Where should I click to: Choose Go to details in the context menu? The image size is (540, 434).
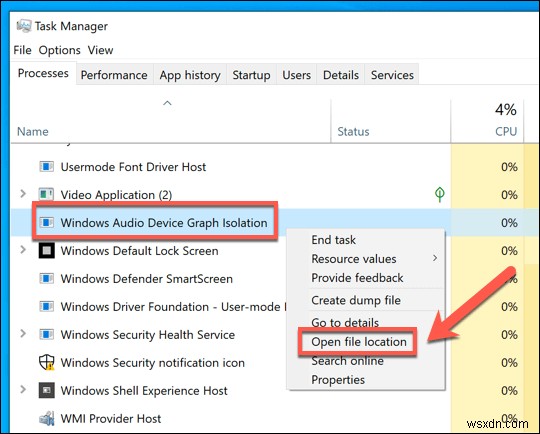pyautogui.click(x=366, y=323)
